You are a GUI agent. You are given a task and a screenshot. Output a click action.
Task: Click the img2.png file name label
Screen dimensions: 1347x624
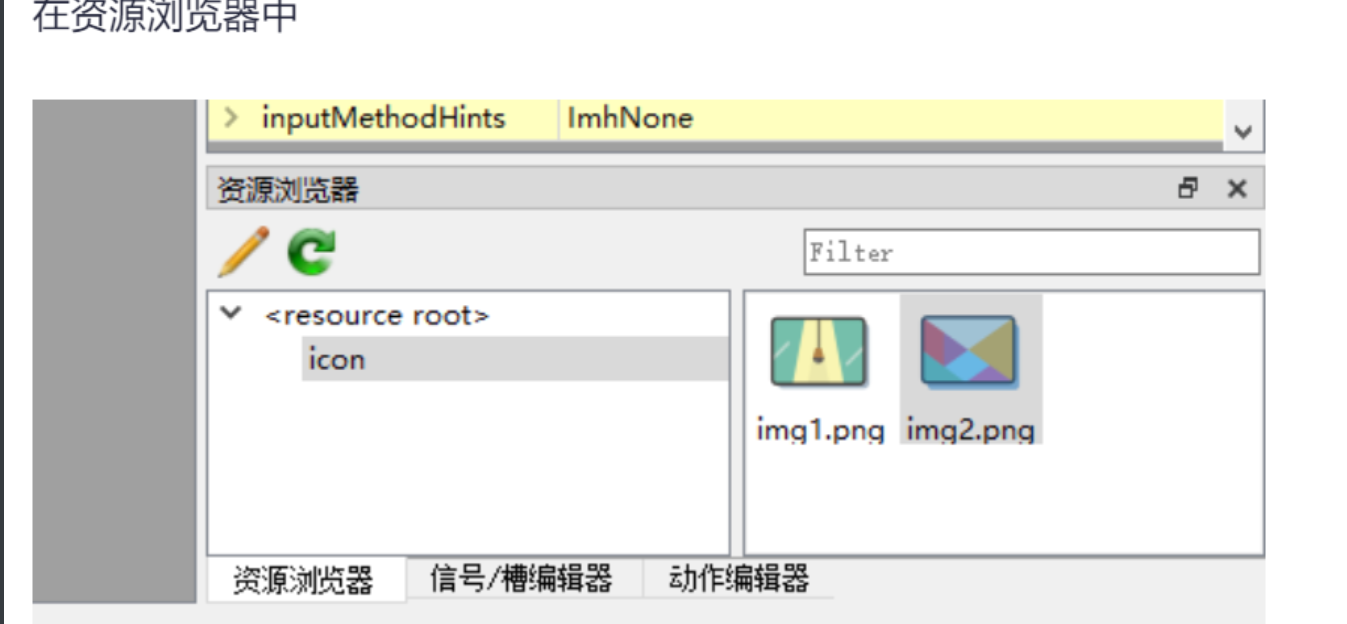point(970,430)
